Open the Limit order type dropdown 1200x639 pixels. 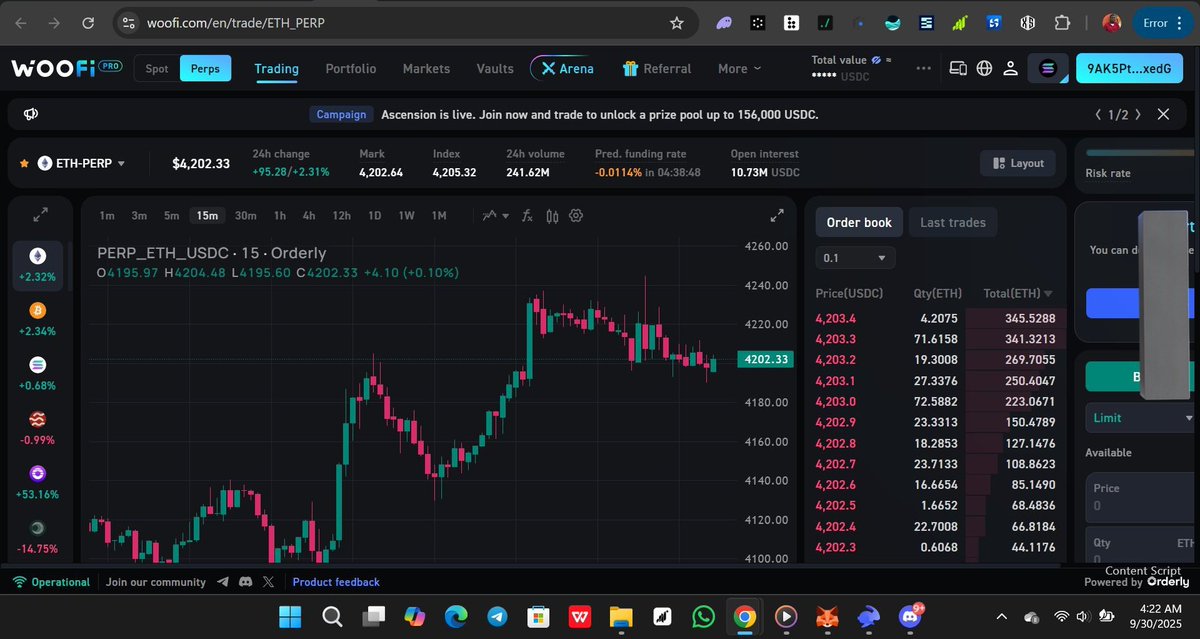(x=1141, y=418)
